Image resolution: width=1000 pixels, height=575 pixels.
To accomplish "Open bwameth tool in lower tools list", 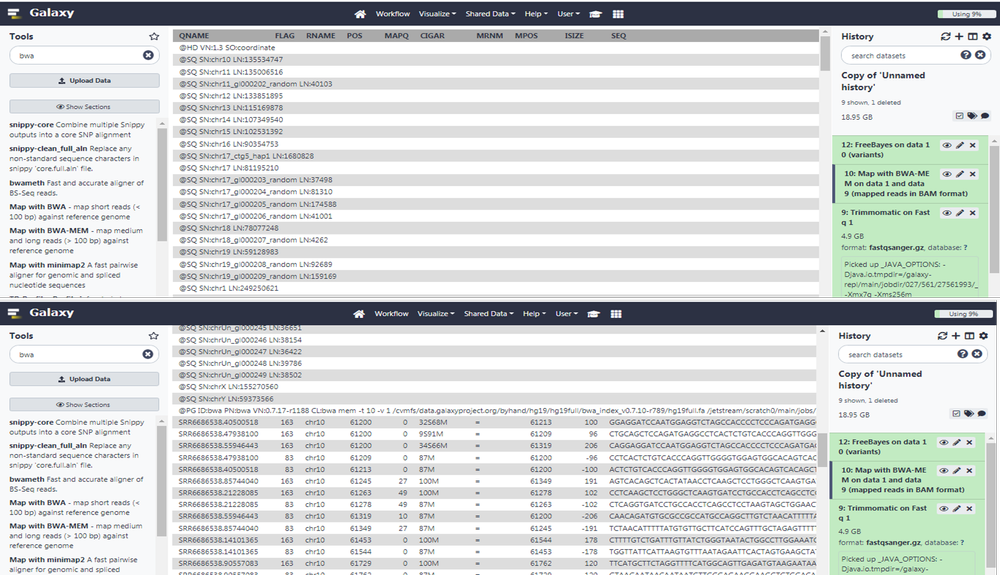I will click(27, 479).
